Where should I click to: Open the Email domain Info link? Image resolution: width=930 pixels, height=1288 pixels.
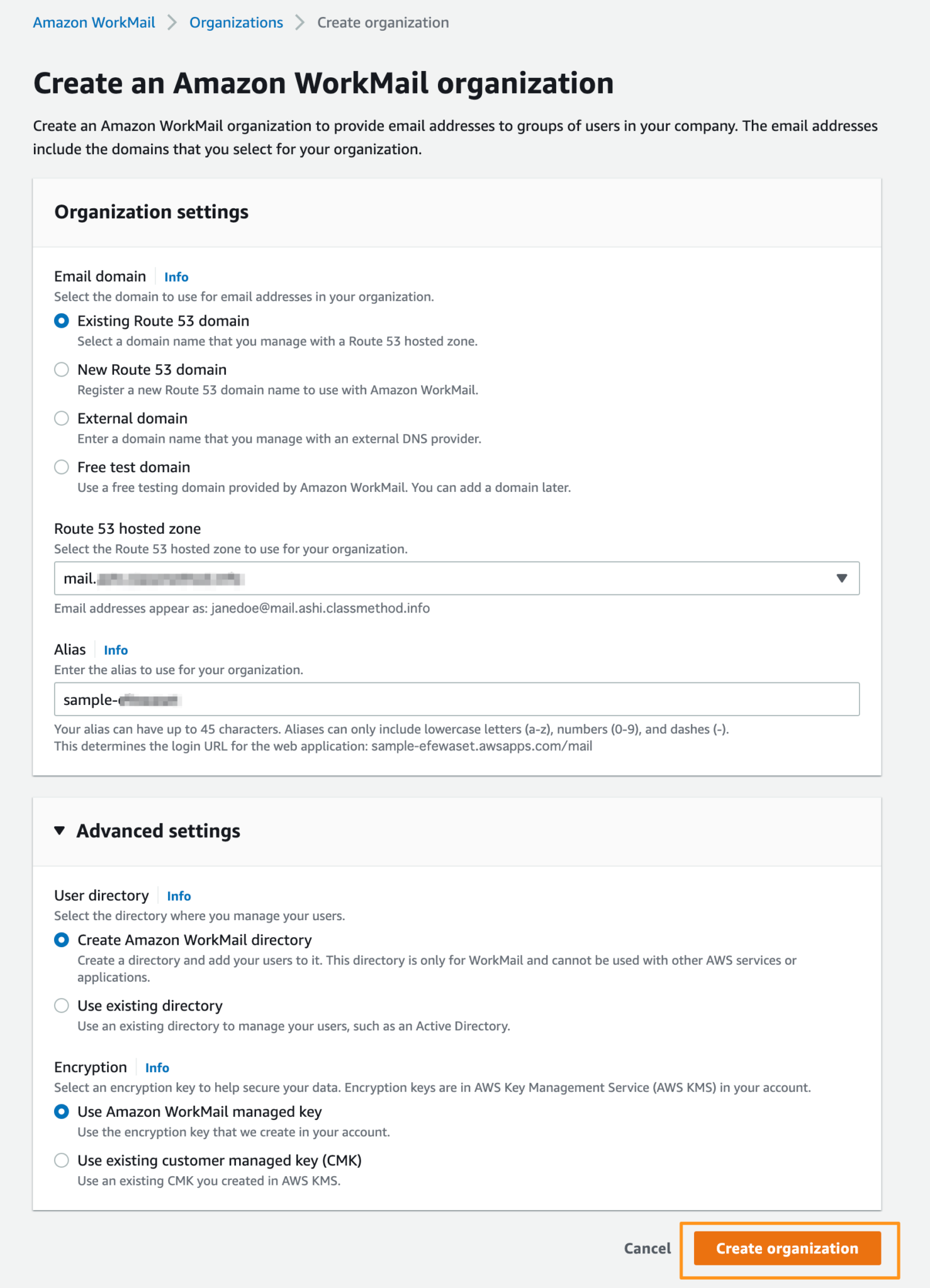pyautogui.click(x=176, y=277)
